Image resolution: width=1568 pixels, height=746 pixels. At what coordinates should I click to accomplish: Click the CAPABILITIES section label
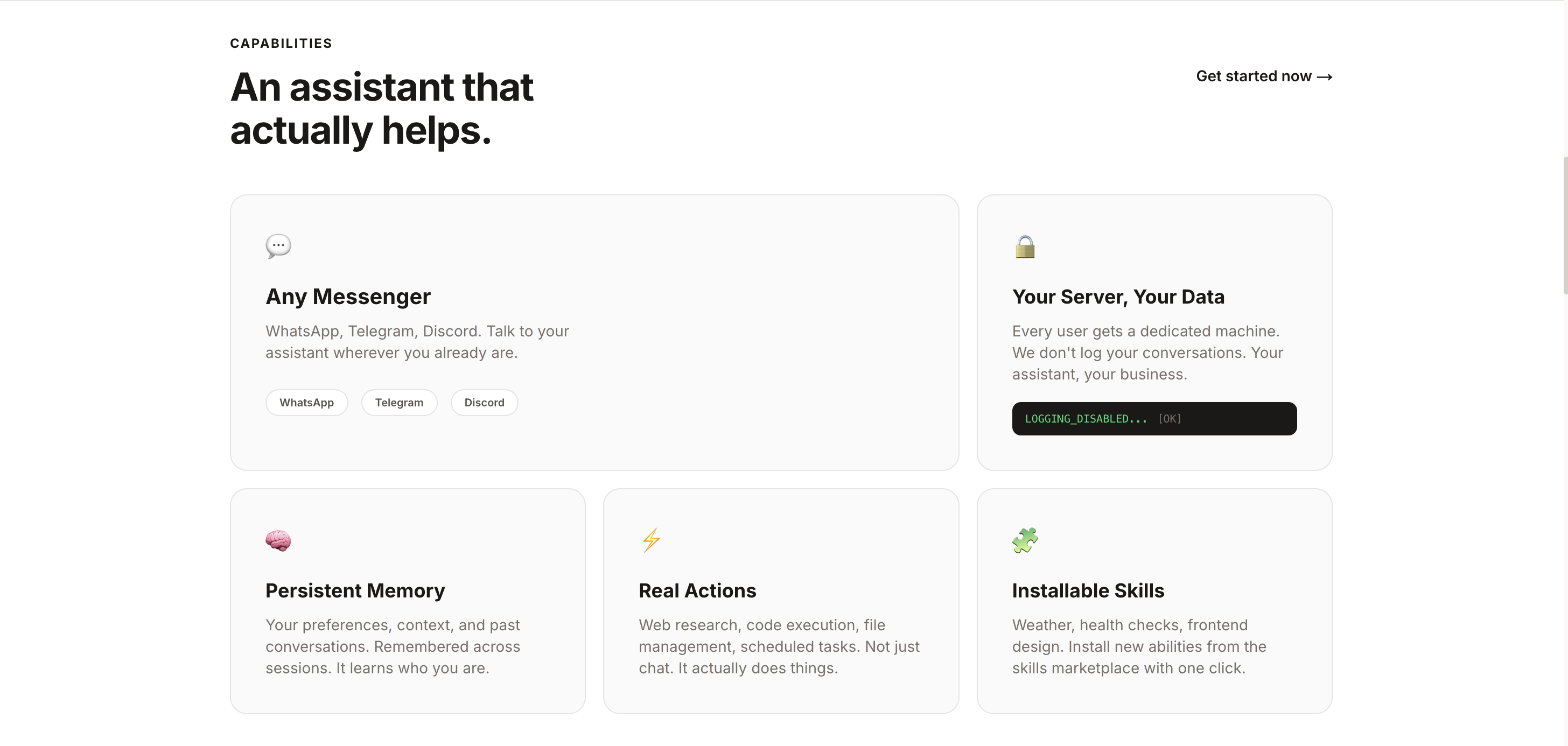click(x=281, y=43)
